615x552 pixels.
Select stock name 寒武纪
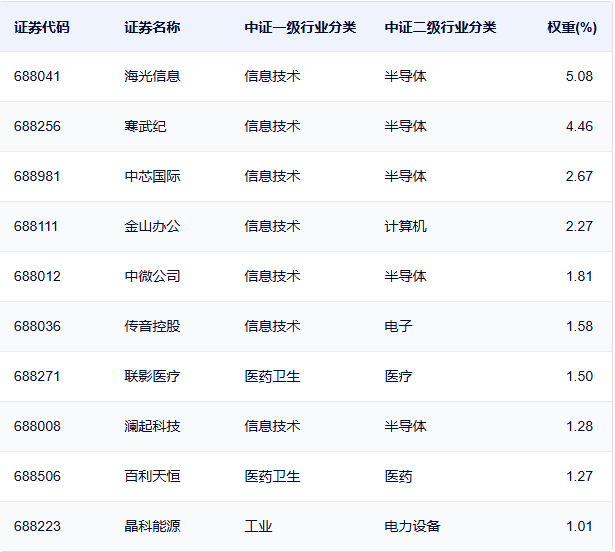click(x=145, y=126)
